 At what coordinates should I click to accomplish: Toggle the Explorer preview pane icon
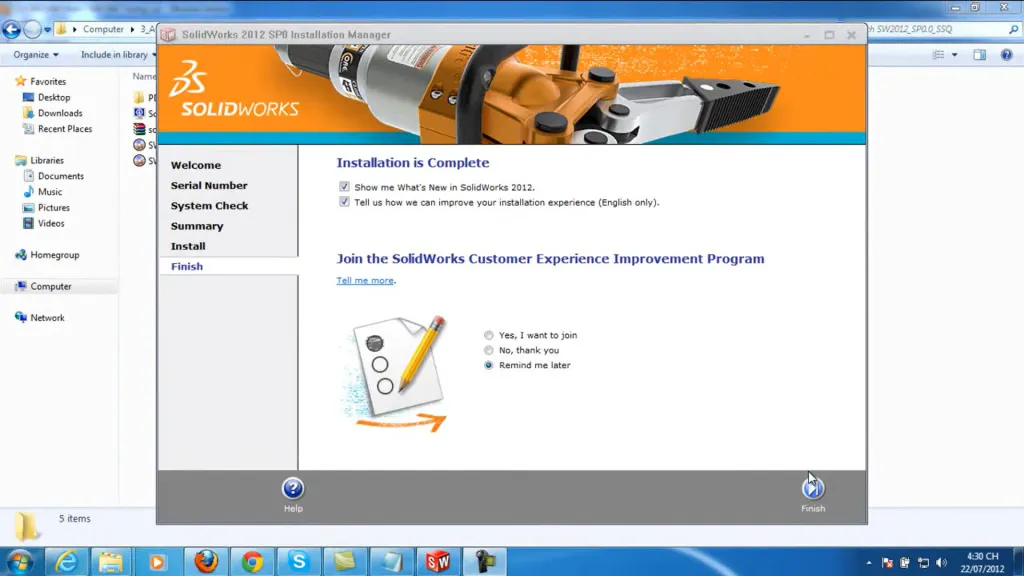(980, 55)
